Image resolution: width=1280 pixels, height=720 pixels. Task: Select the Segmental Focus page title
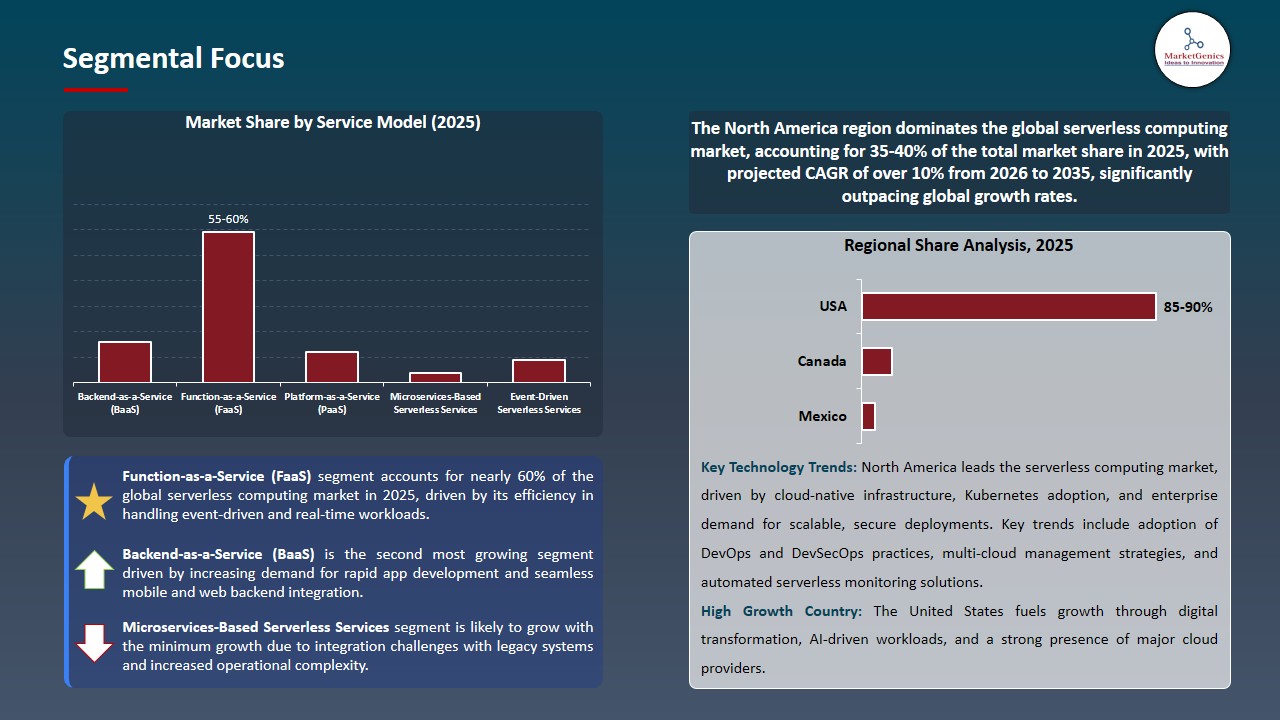(173, 58)
